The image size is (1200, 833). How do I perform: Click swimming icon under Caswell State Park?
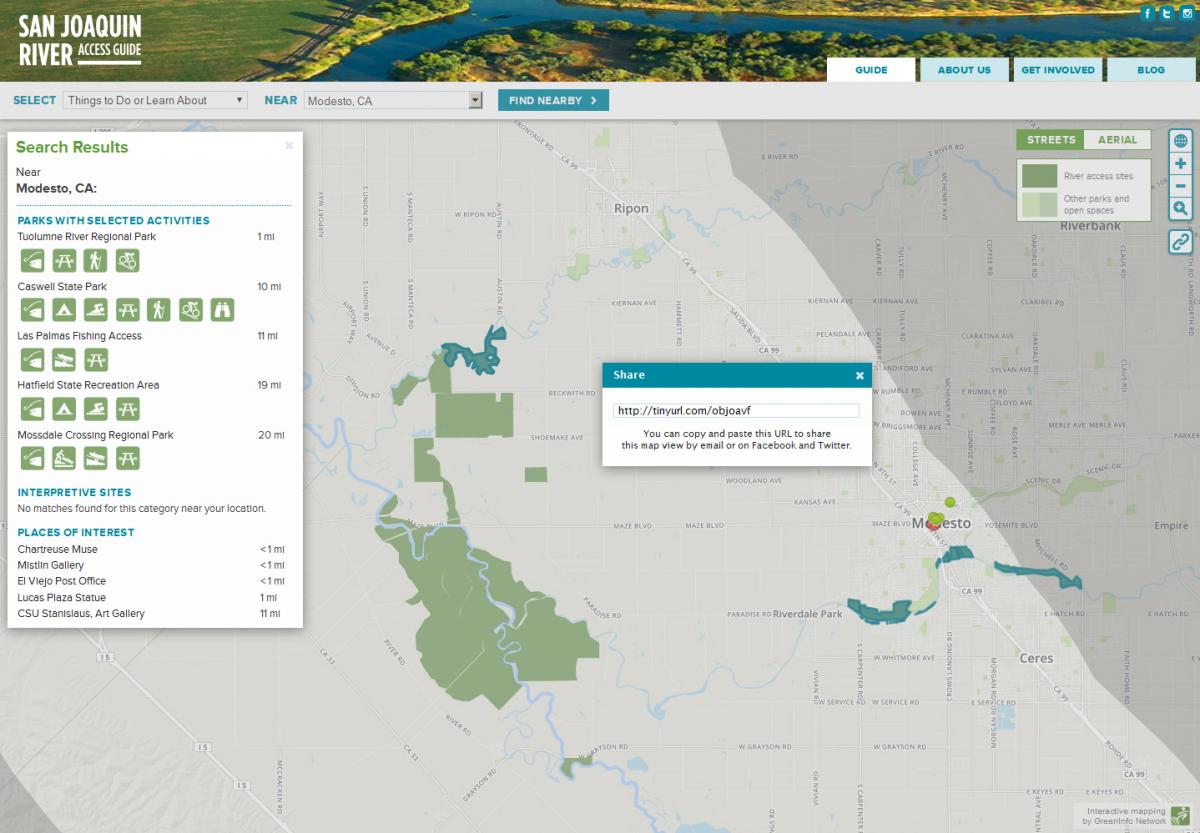pyautogui.click(x=95, y=310)
